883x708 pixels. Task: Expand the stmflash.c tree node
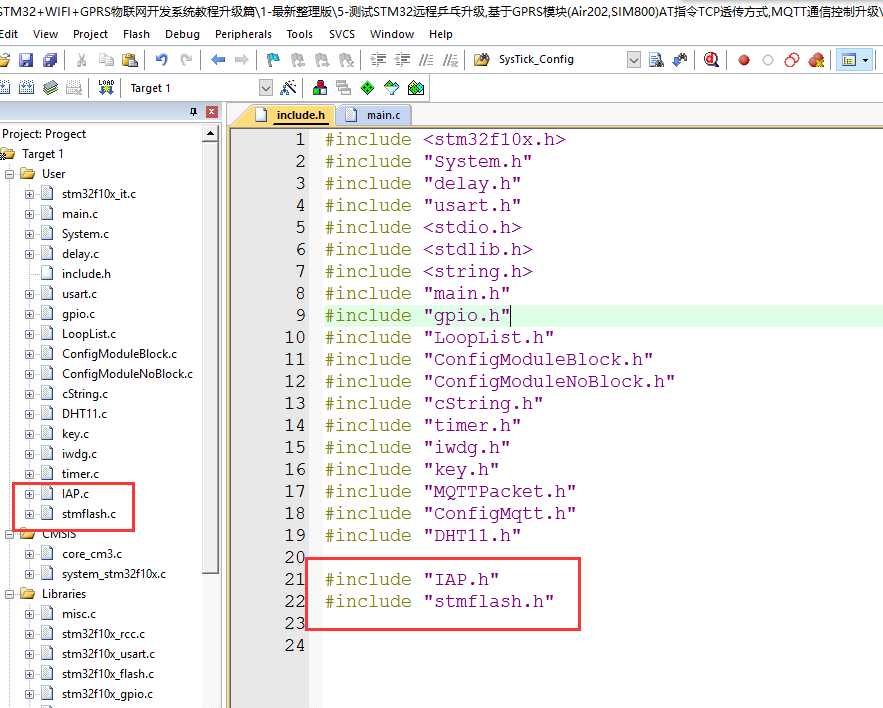pos(29,514)
